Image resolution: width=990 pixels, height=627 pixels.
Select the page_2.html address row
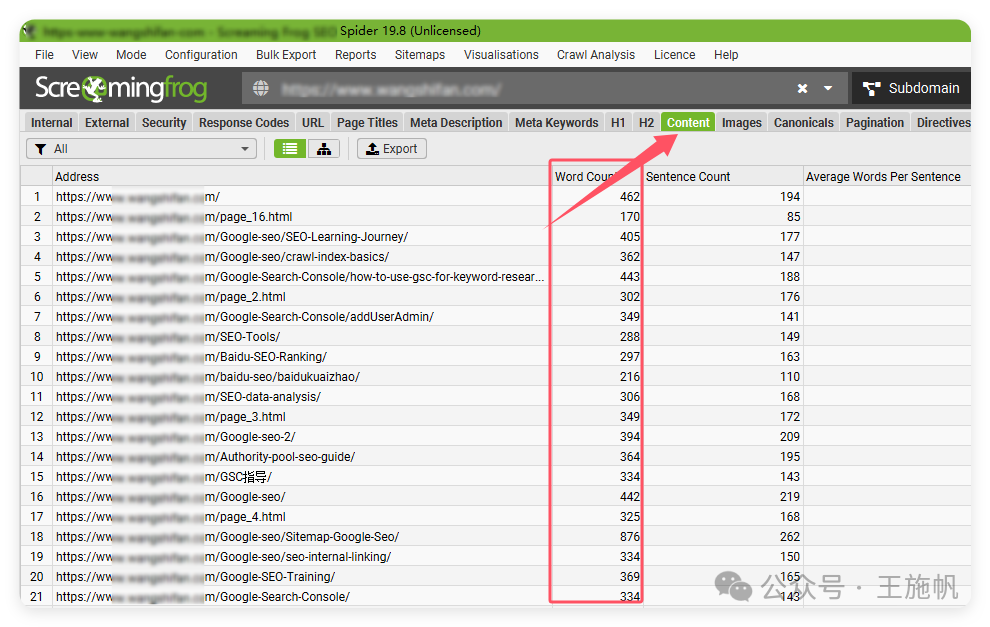coord(301,297)
